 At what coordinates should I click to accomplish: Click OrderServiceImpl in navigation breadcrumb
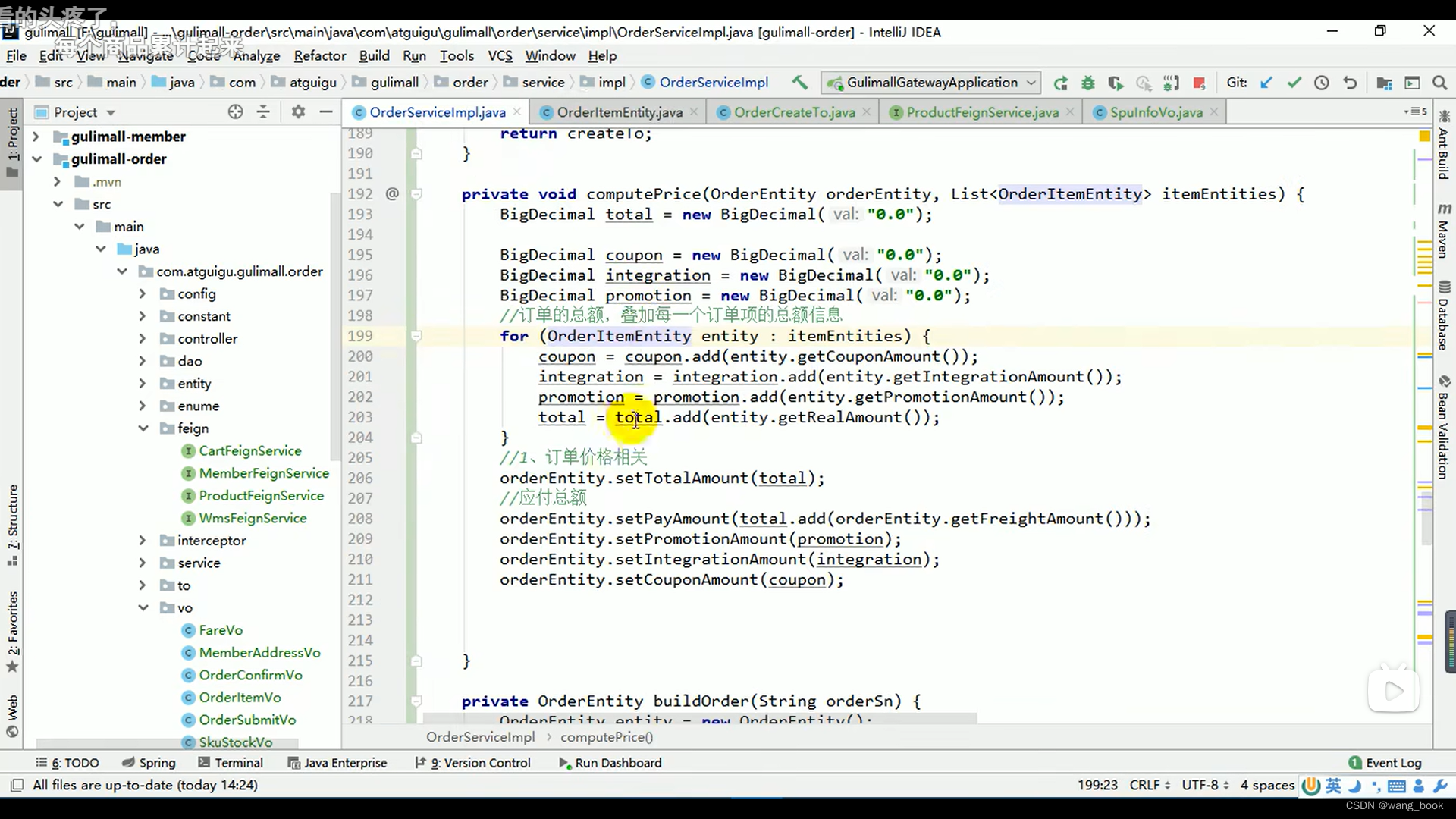704,82
